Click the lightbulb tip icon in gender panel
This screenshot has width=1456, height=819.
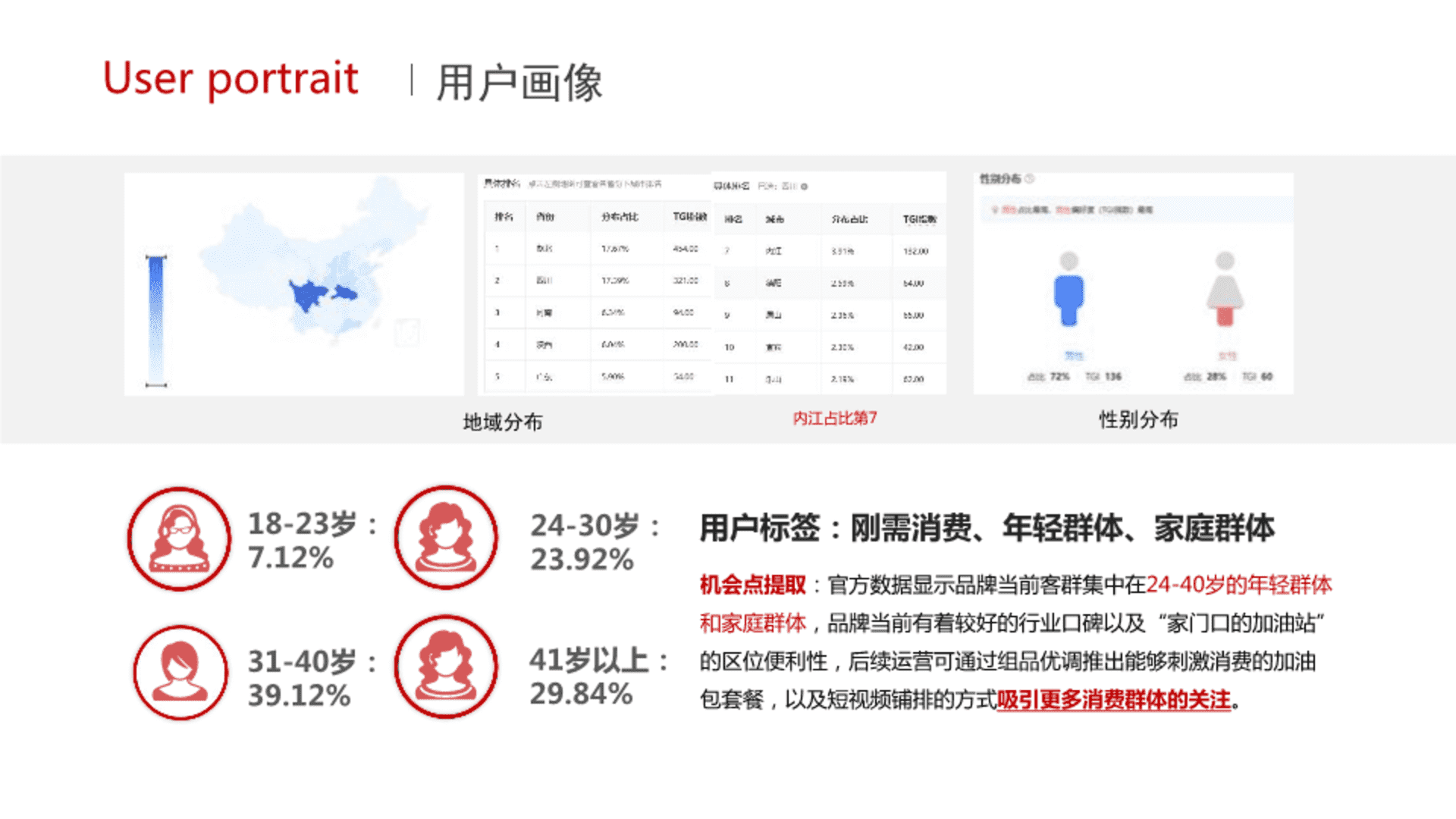click(x=994, y=209)
